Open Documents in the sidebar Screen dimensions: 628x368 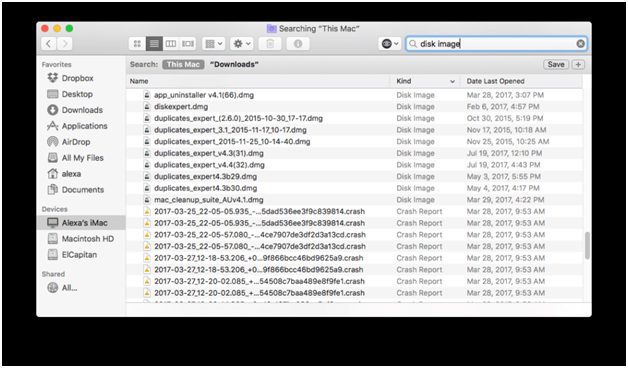(75, 190)
